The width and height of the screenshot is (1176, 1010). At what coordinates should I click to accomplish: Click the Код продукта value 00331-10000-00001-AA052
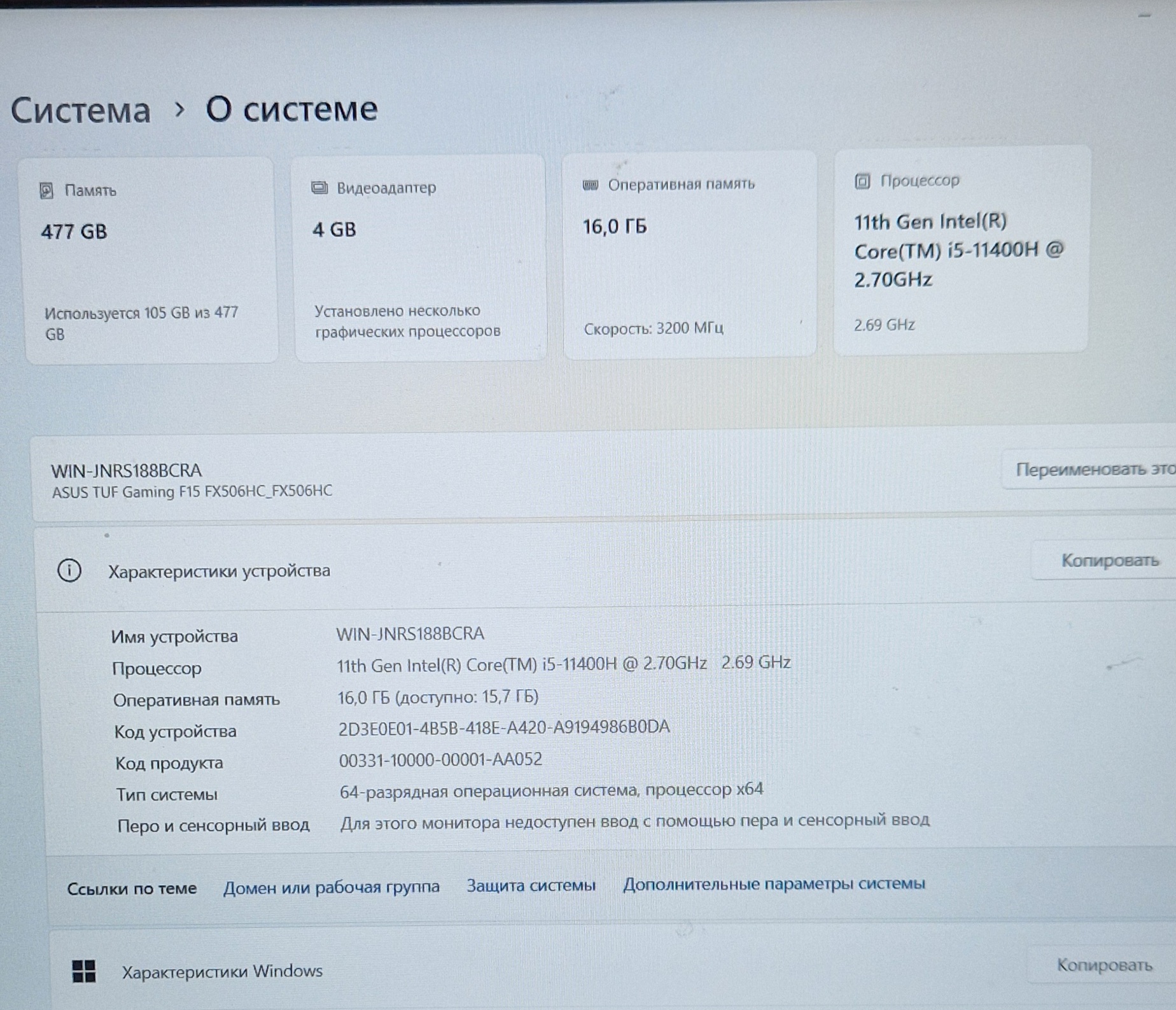point(440,759)
